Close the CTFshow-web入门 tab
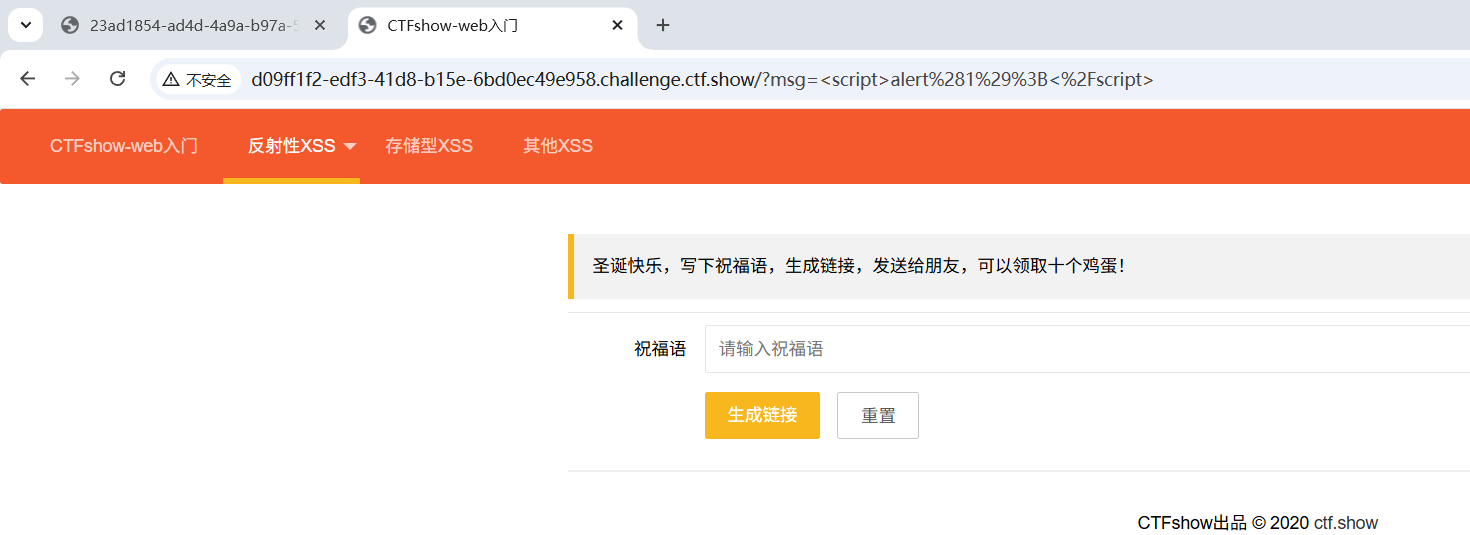This screenshot has width=1470, height=535. coord(619,26)
